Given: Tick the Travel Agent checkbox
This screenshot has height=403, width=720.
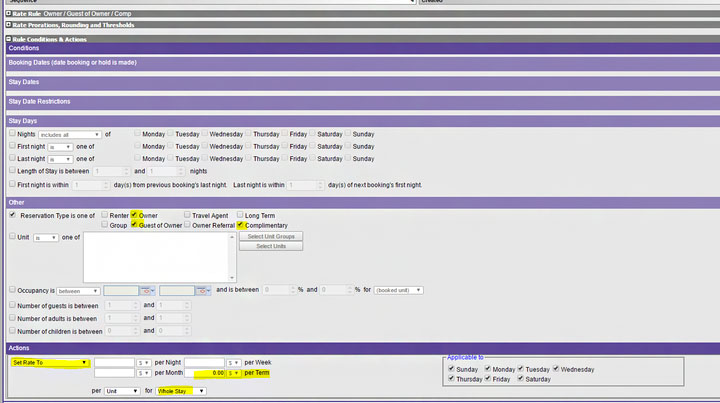Looking at the screenshot, I should pos(188,215).
